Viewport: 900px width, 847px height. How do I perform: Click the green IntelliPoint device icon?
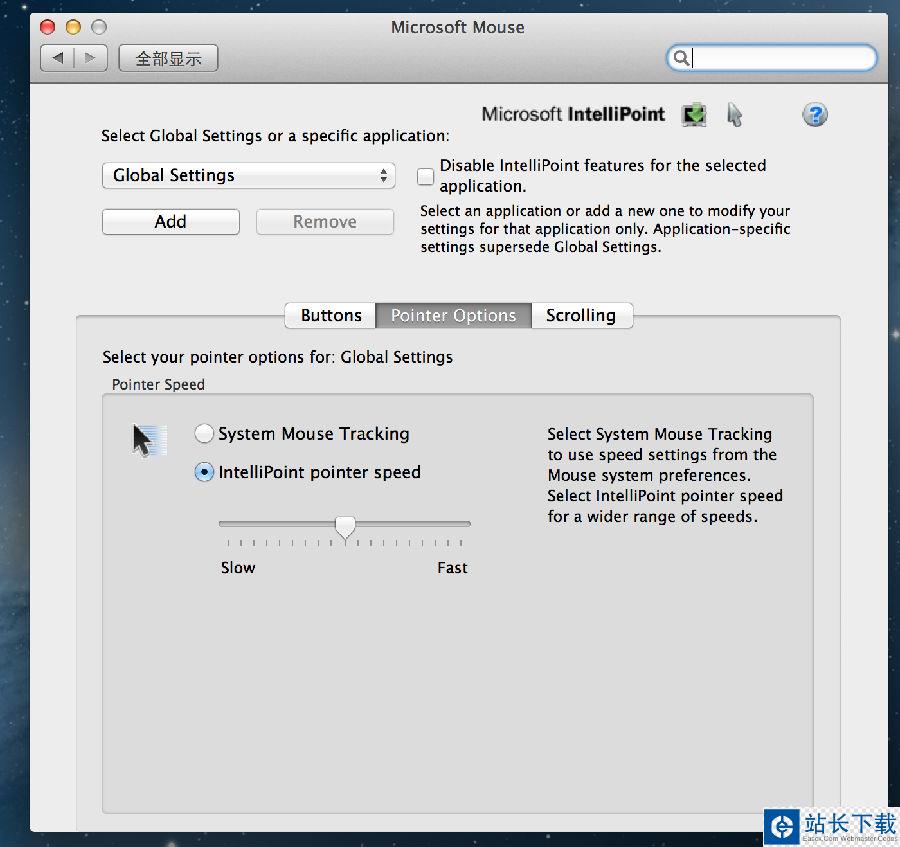click(694, 115)
